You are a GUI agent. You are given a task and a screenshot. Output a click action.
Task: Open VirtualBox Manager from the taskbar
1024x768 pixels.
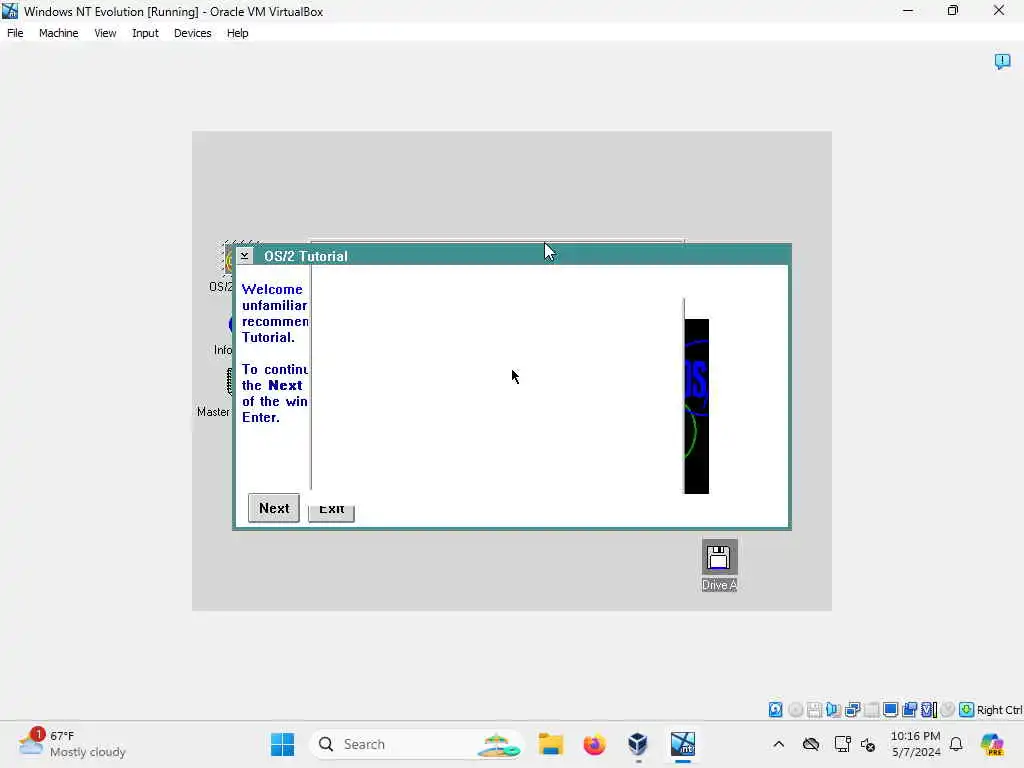[638, 744]
